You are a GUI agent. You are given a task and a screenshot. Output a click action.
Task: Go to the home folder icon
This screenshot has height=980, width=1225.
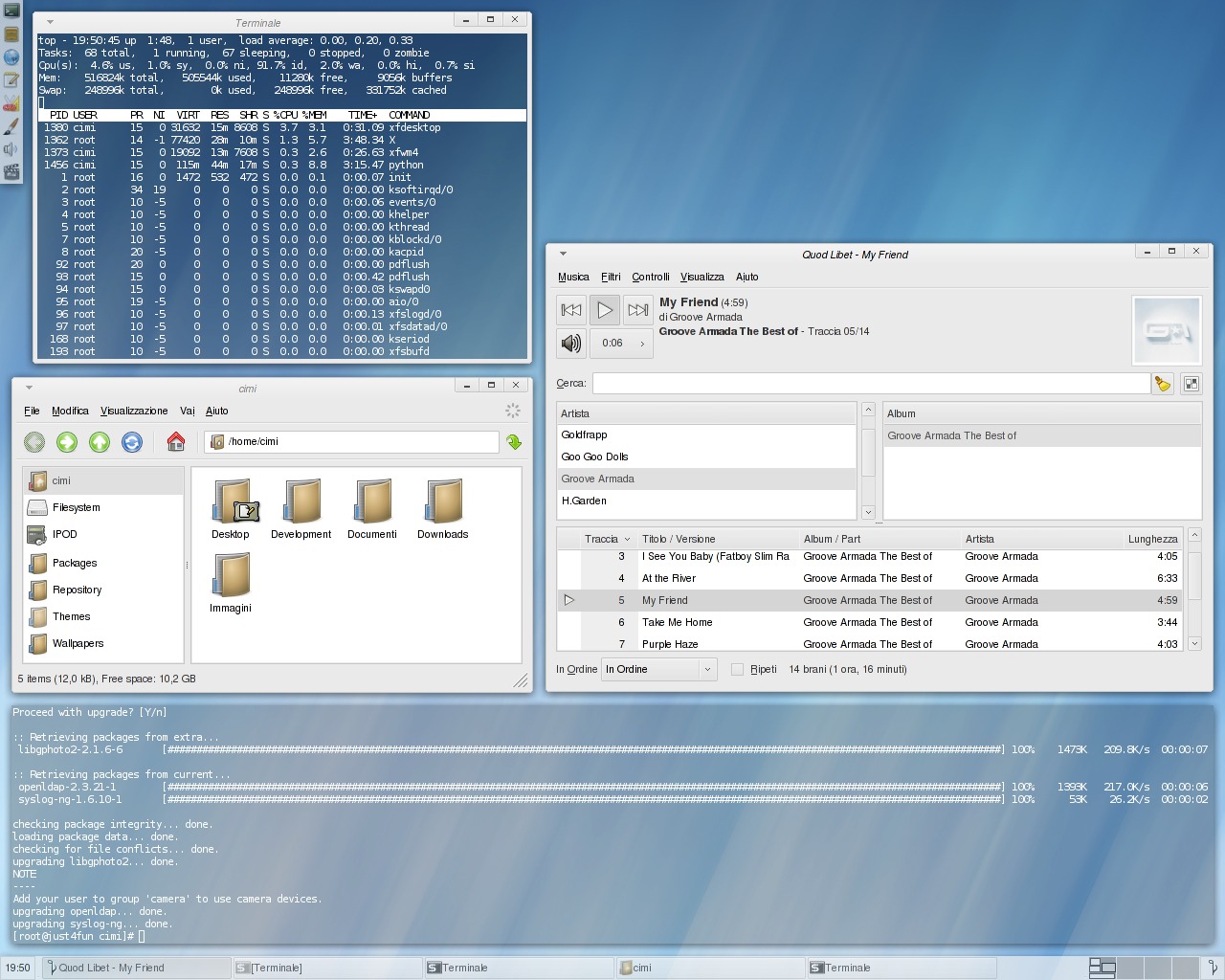pyautogui.click(x=175, y=441)
